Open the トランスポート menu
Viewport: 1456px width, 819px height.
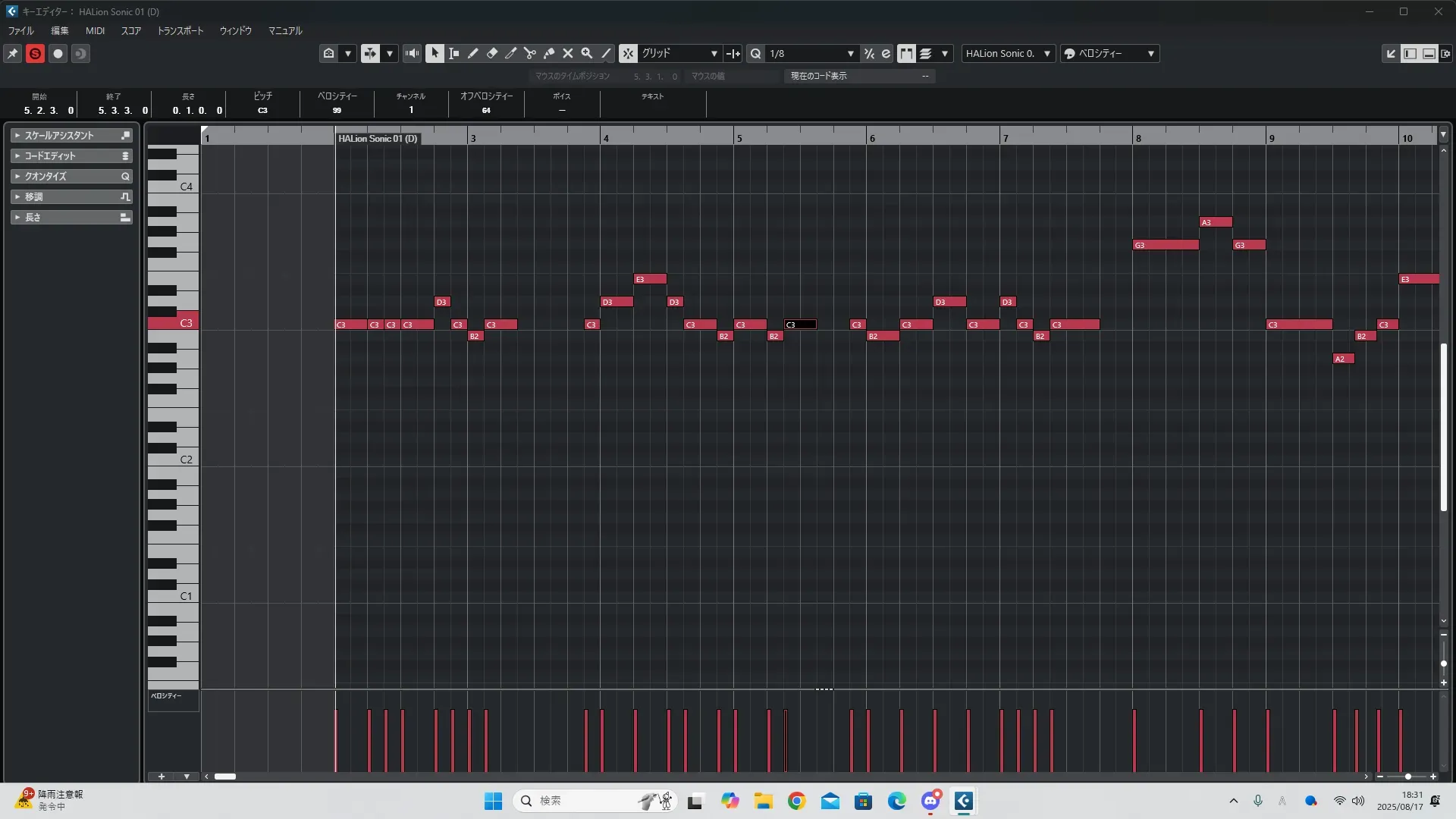click(x=180, y=31)
